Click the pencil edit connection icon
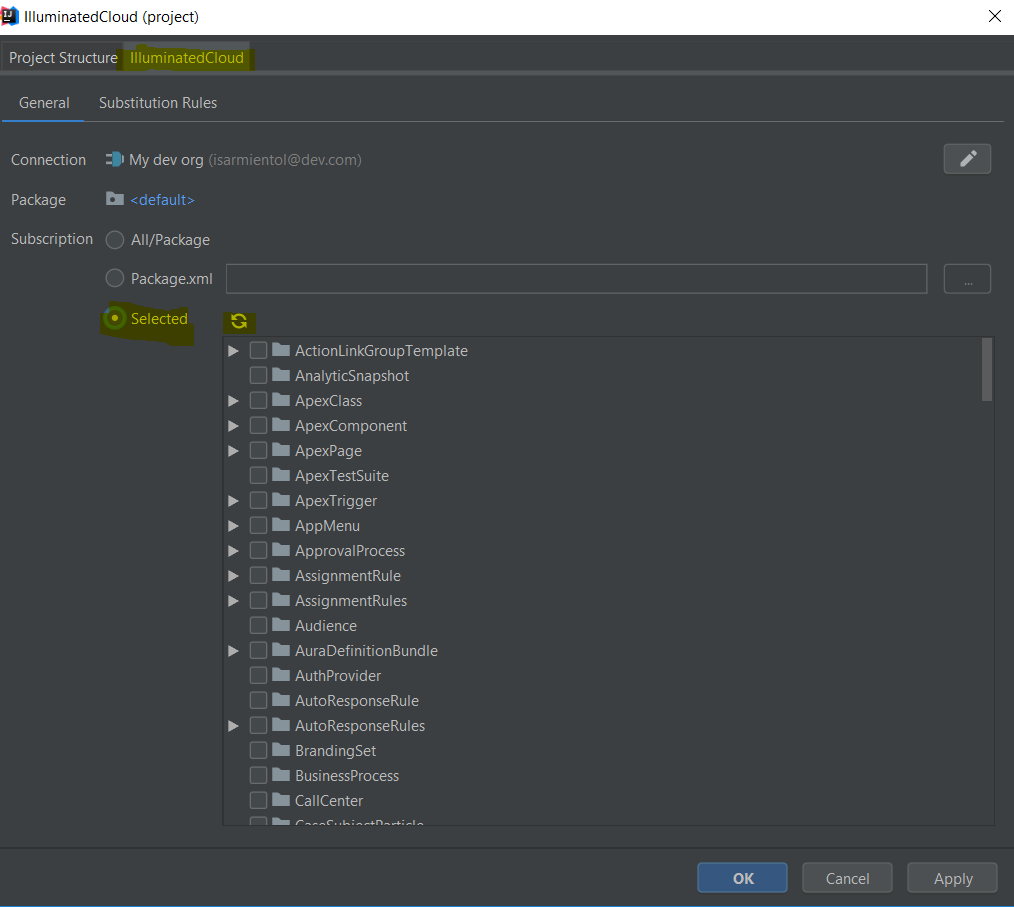This screenshot has width=1014, height=907. [x=967, y=159]
